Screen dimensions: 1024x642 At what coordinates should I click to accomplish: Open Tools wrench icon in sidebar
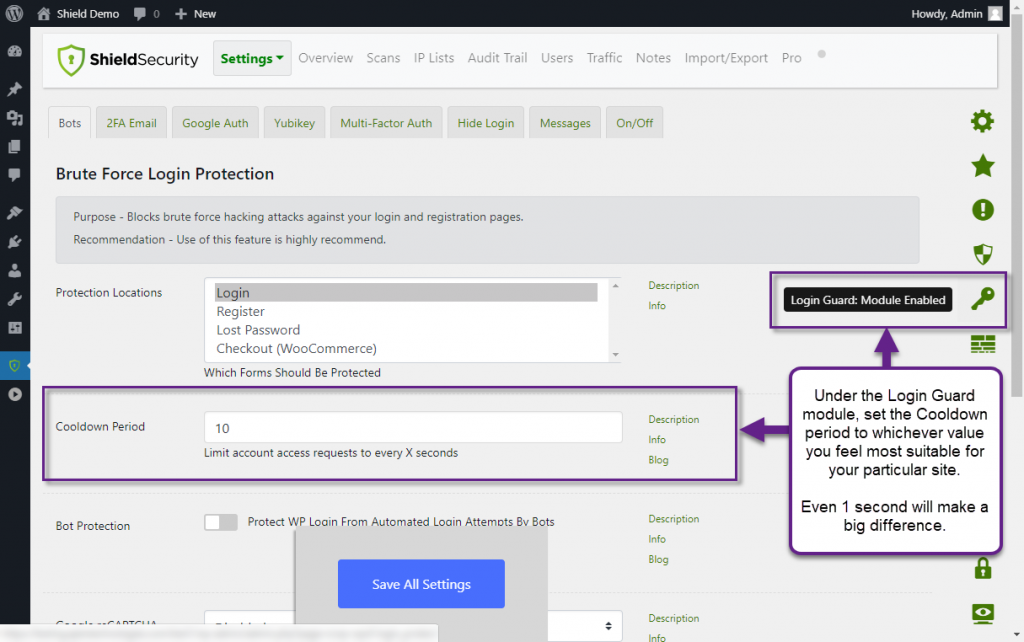tap(14, 299)
